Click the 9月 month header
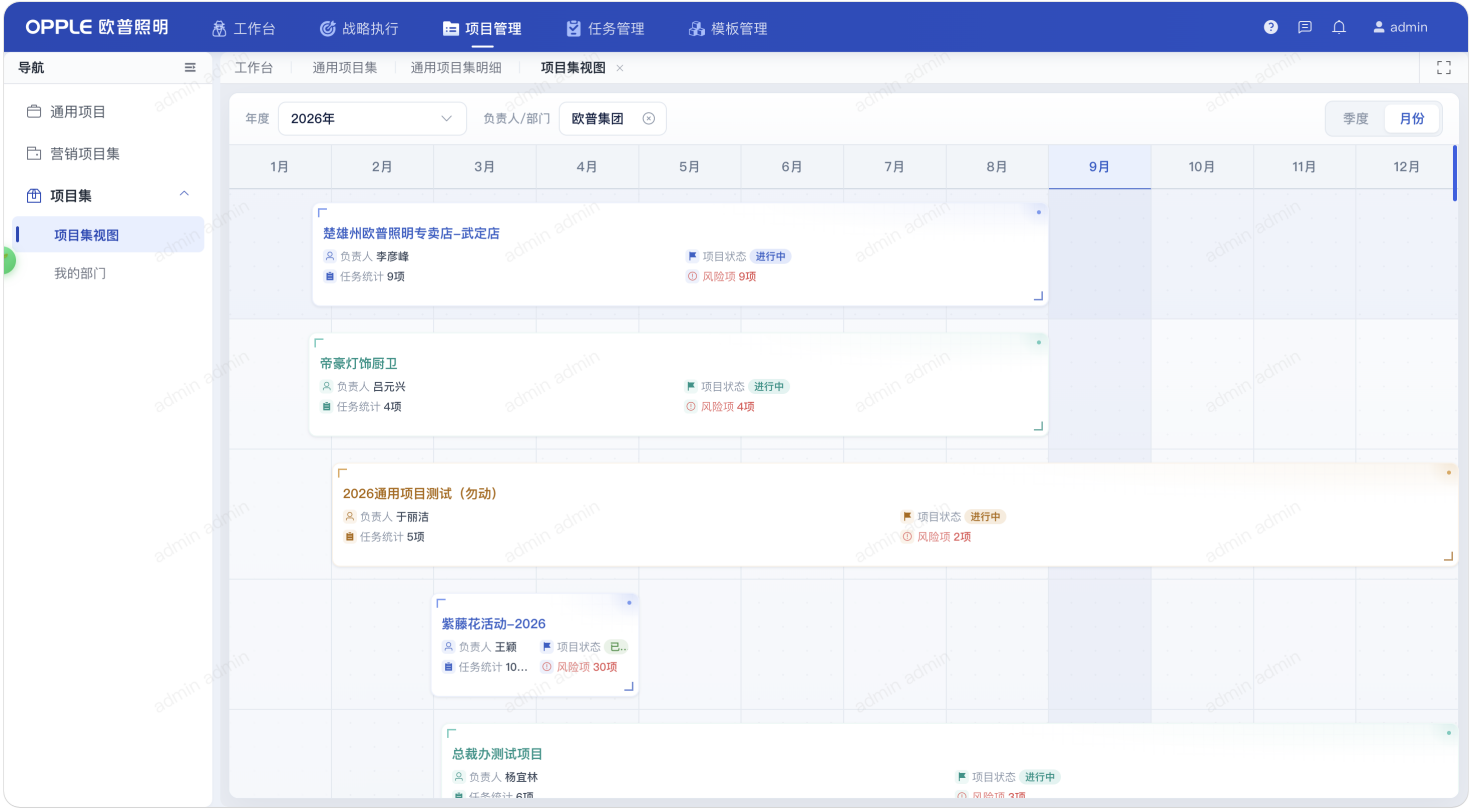The width and height of the screenshot is (1472, 811). click(x=1099, y=167)
